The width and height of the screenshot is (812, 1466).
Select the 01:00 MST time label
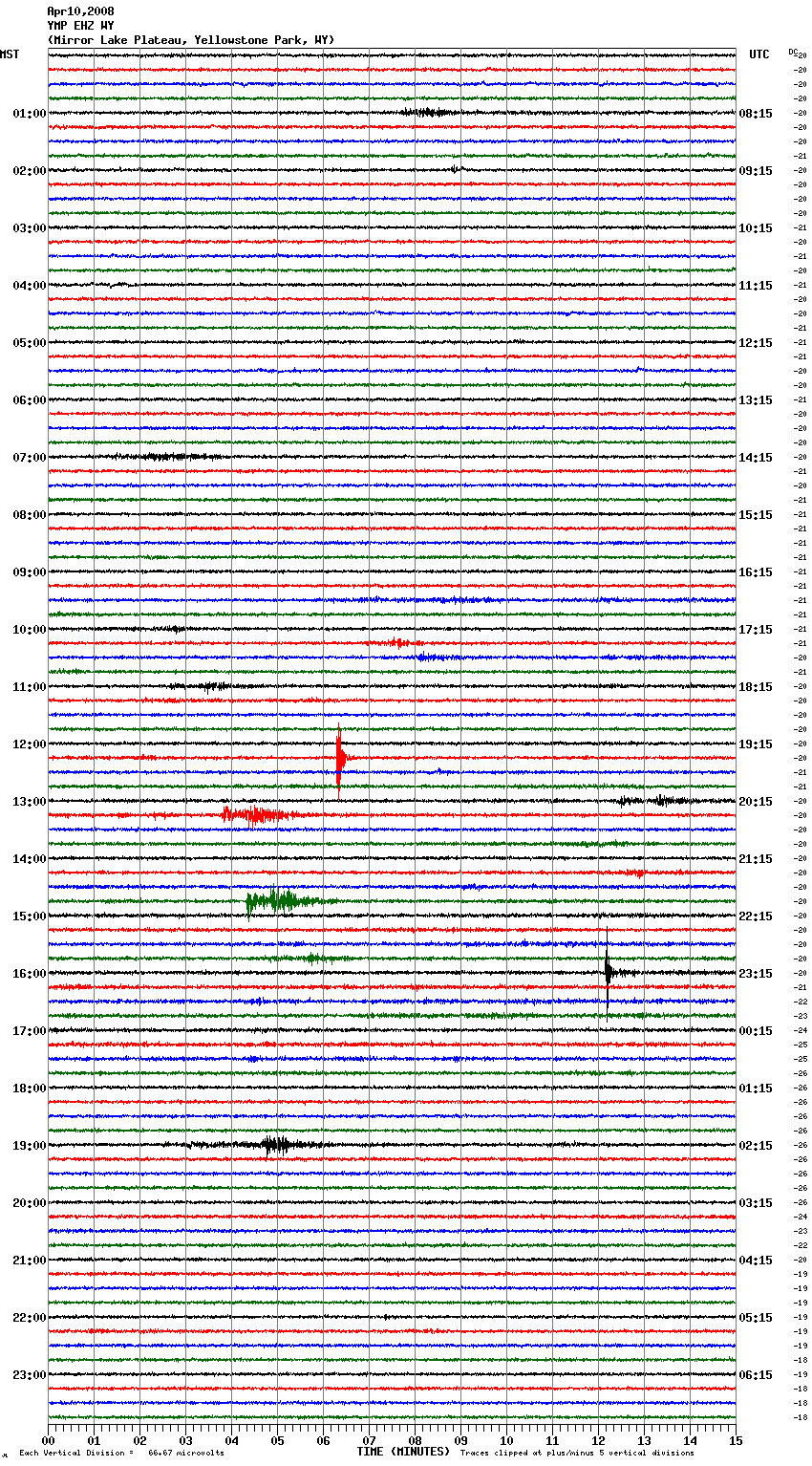click(30, 114)
